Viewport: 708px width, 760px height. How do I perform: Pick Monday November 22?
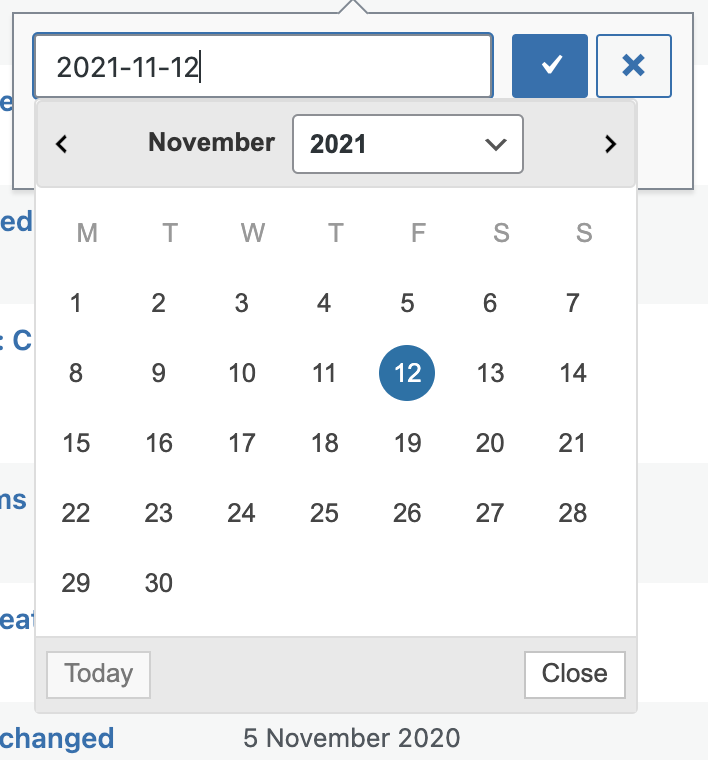pos(76,513)
